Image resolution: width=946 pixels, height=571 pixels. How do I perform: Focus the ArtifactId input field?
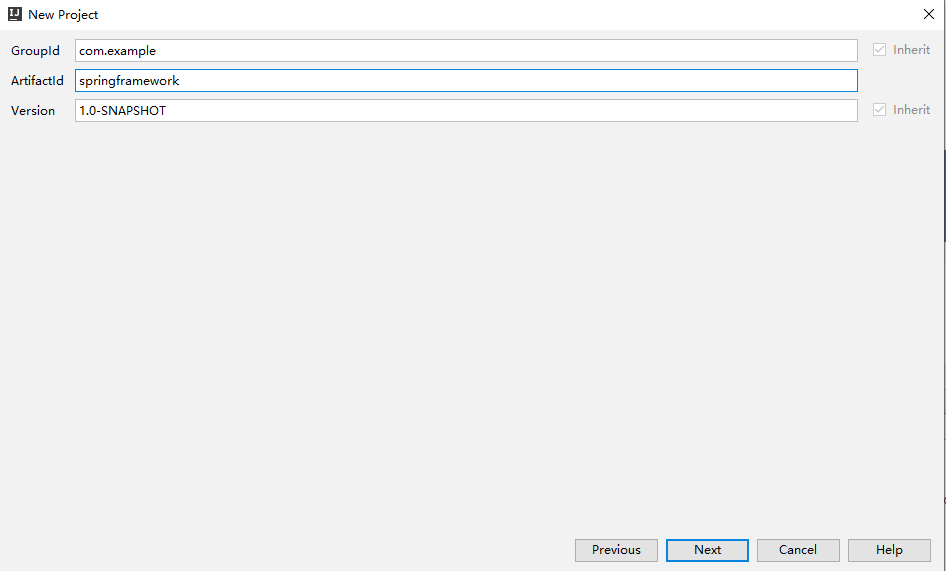(x=465, y=81)
